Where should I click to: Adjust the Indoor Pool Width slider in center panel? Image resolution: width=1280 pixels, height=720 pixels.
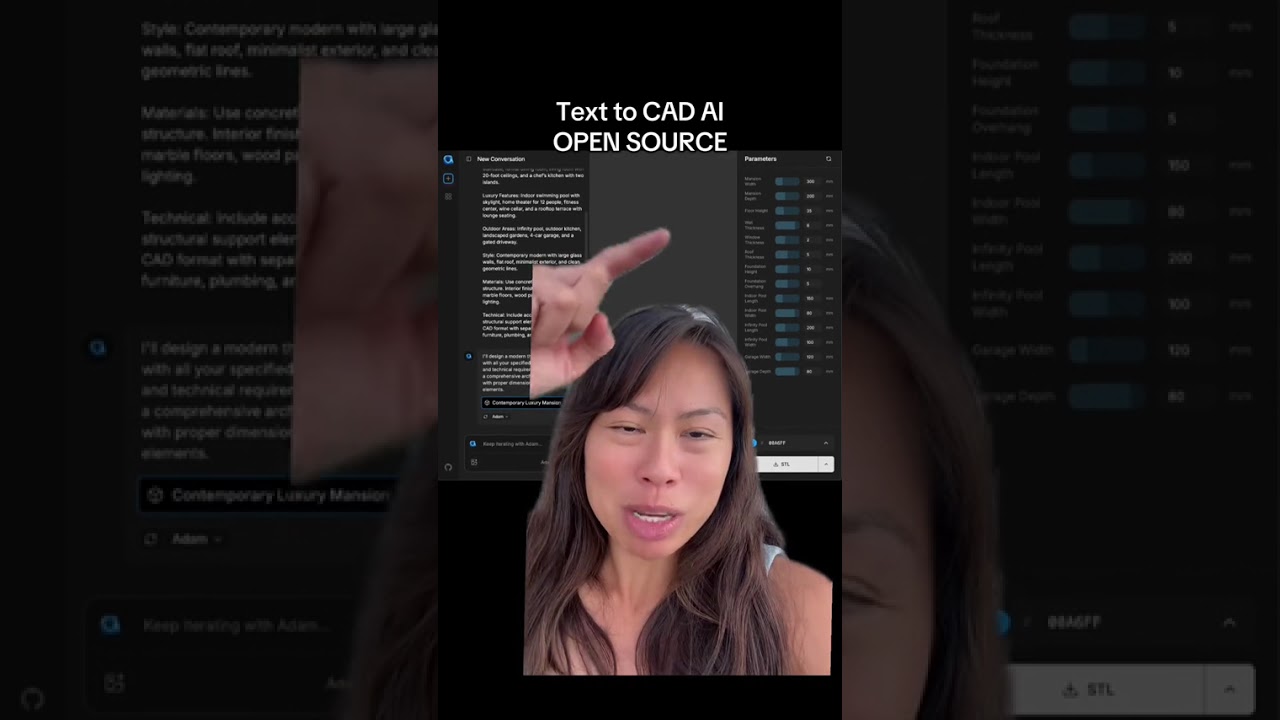[787, 313]
